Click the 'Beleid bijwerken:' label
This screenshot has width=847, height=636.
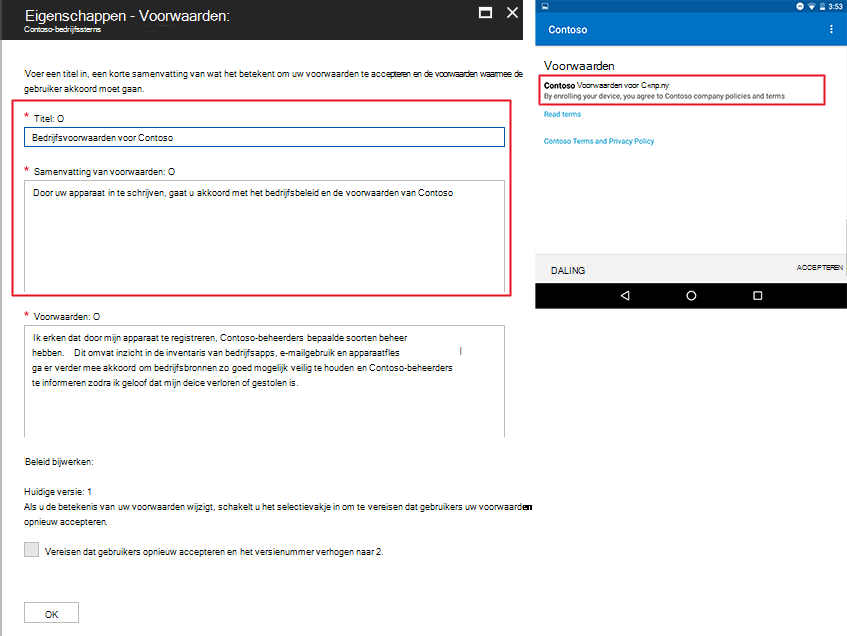click(x=59, y=461)
